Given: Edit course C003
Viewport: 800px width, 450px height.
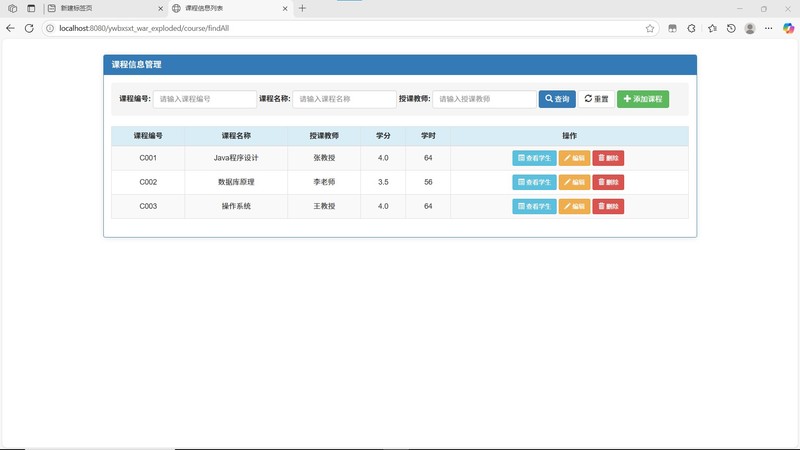Looking at the screenshot, I should click(x=574, y=206).
